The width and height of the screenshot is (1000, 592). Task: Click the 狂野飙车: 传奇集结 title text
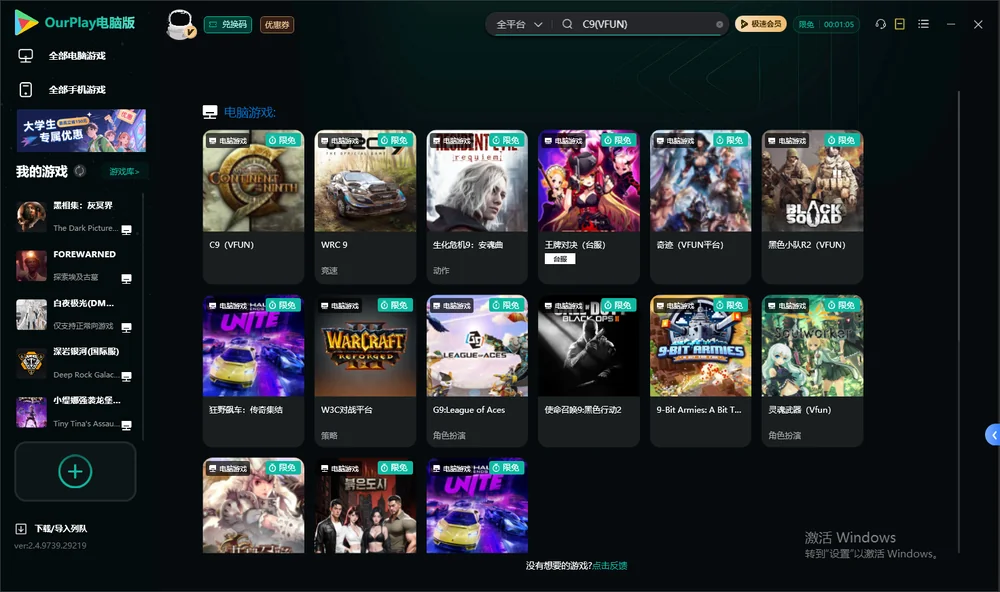[246, 410]
